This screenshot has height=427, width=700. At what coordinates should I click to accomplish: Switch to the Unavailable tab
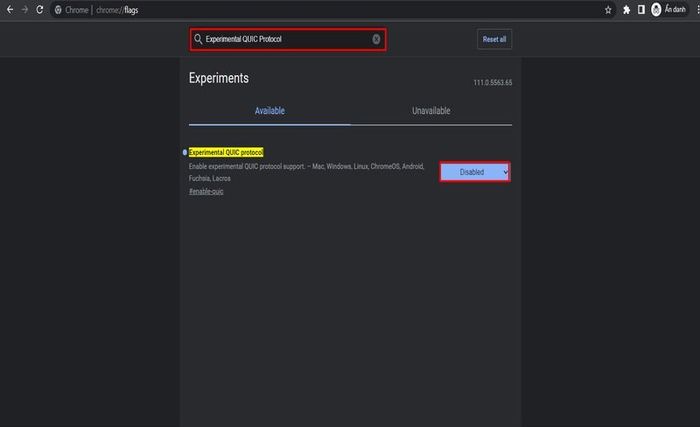(x=431, y=111)
